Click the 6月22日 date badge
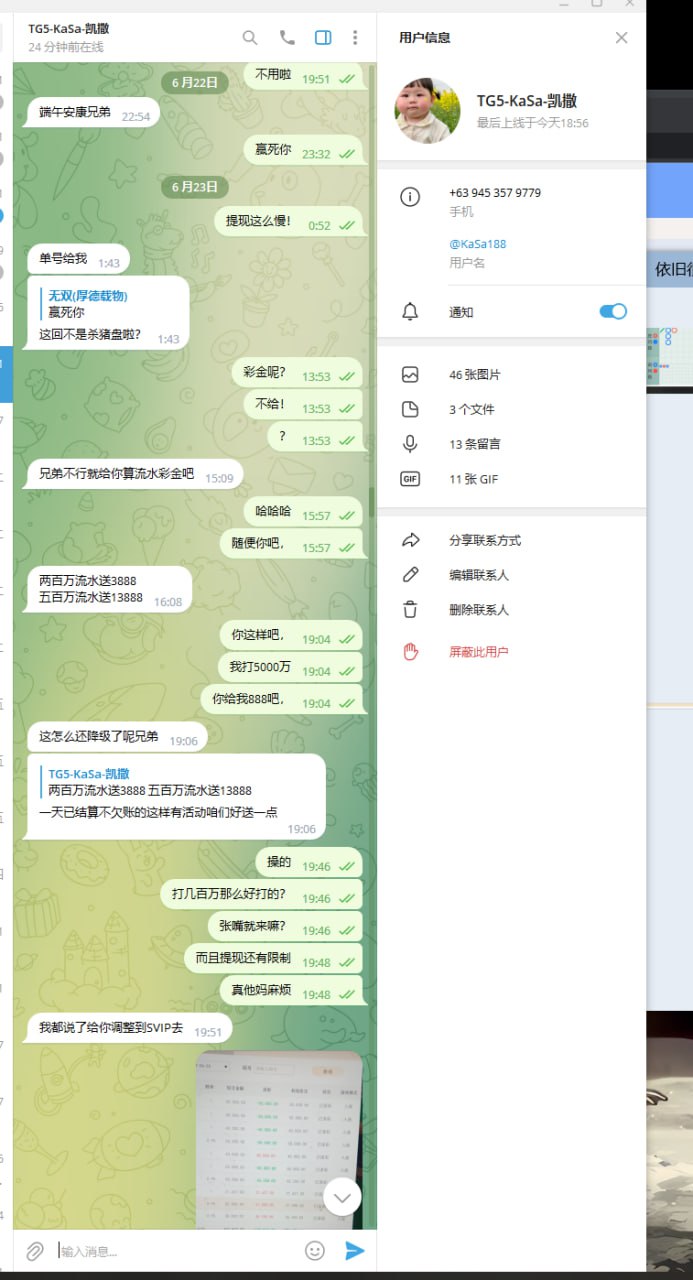Screen dimensions: 693x1280 [195, 83]
